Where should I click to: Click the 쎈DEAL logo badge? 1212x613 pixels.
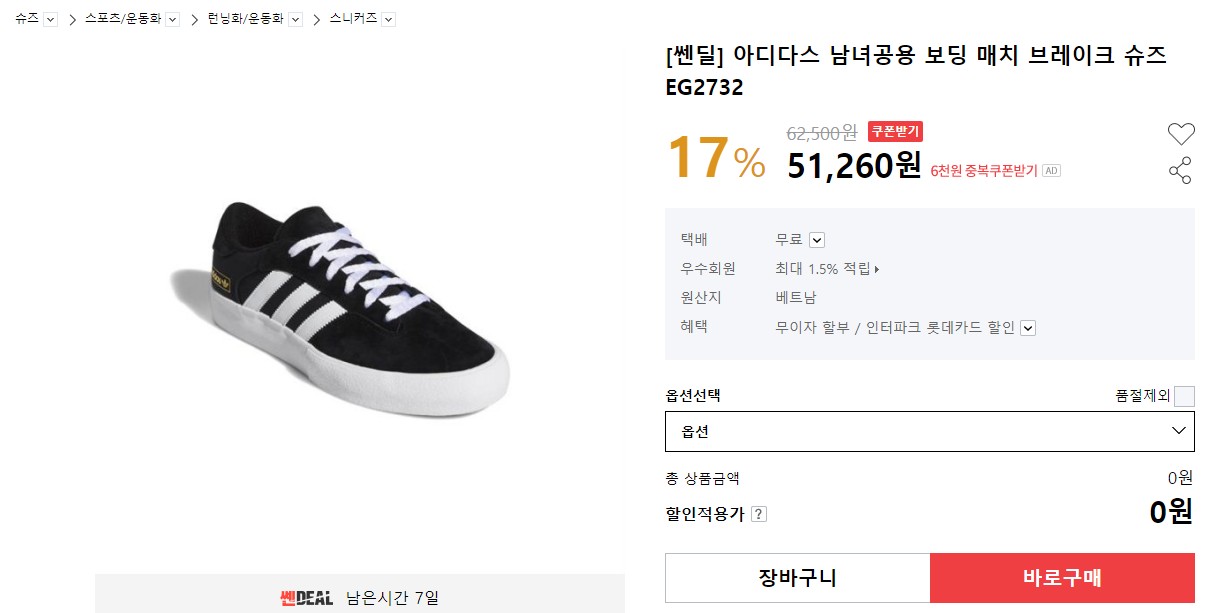point(306,598)
